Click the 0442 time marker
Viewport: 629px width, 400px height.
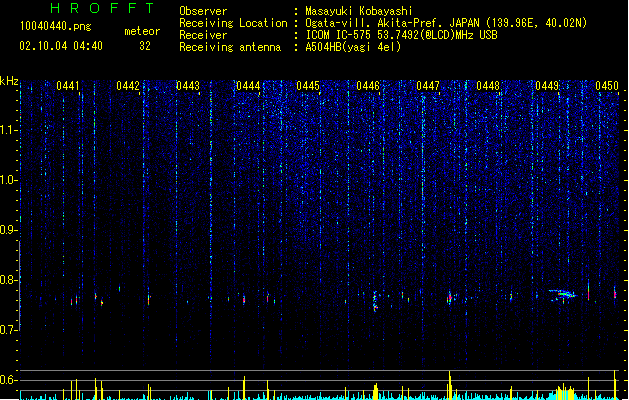[x=128, y=86]
